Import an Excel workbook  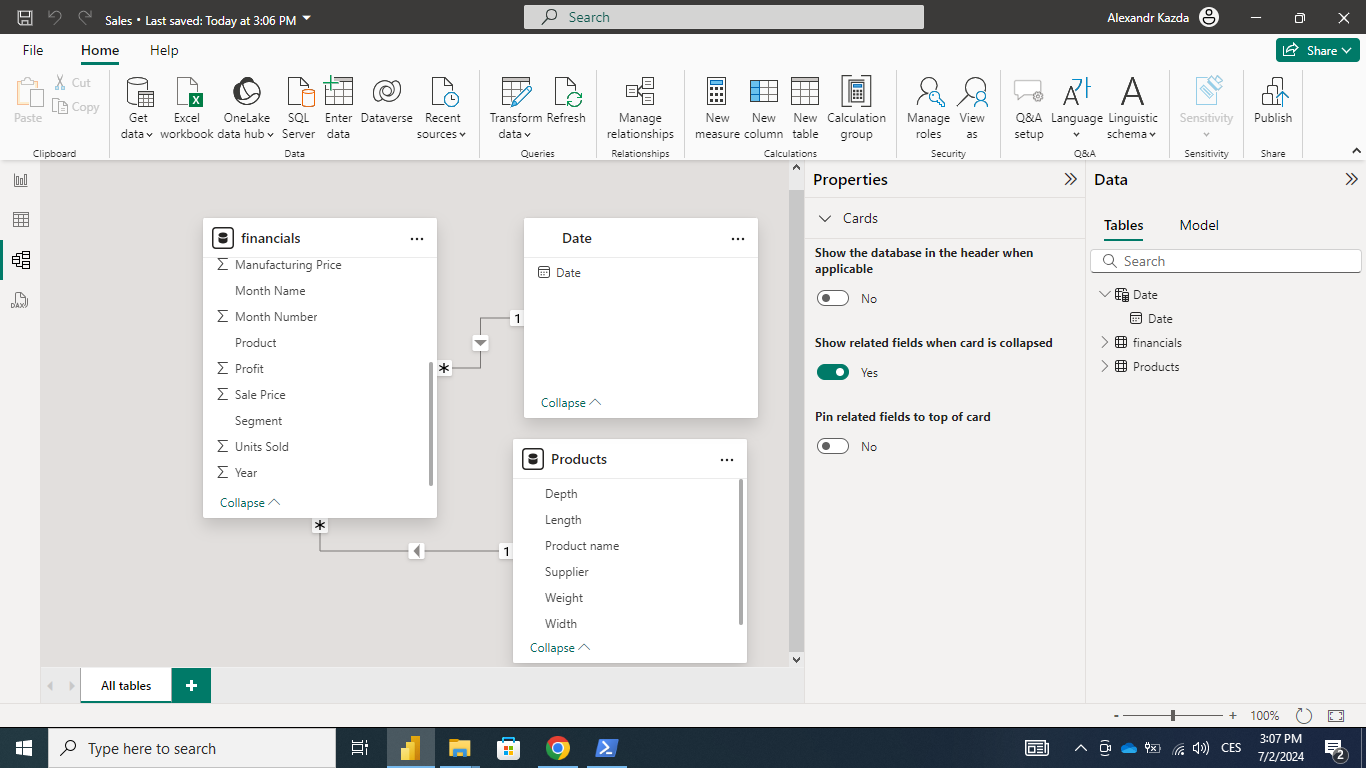[187, 108]
